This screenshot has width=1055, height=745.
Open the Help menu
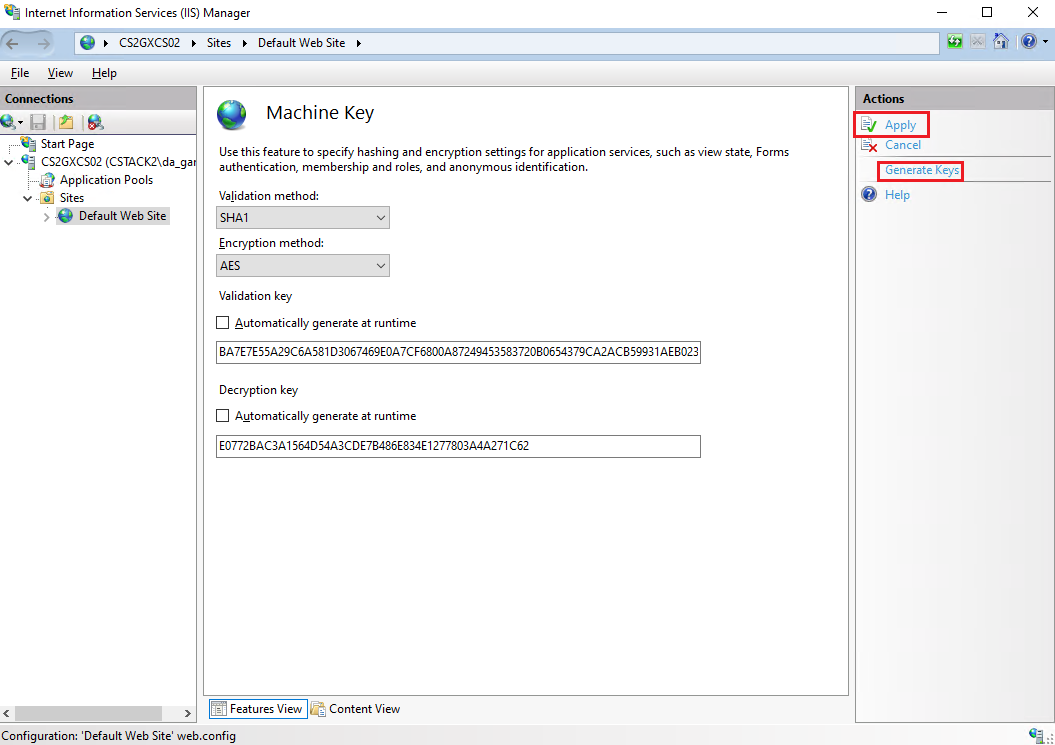coord(104,73)
